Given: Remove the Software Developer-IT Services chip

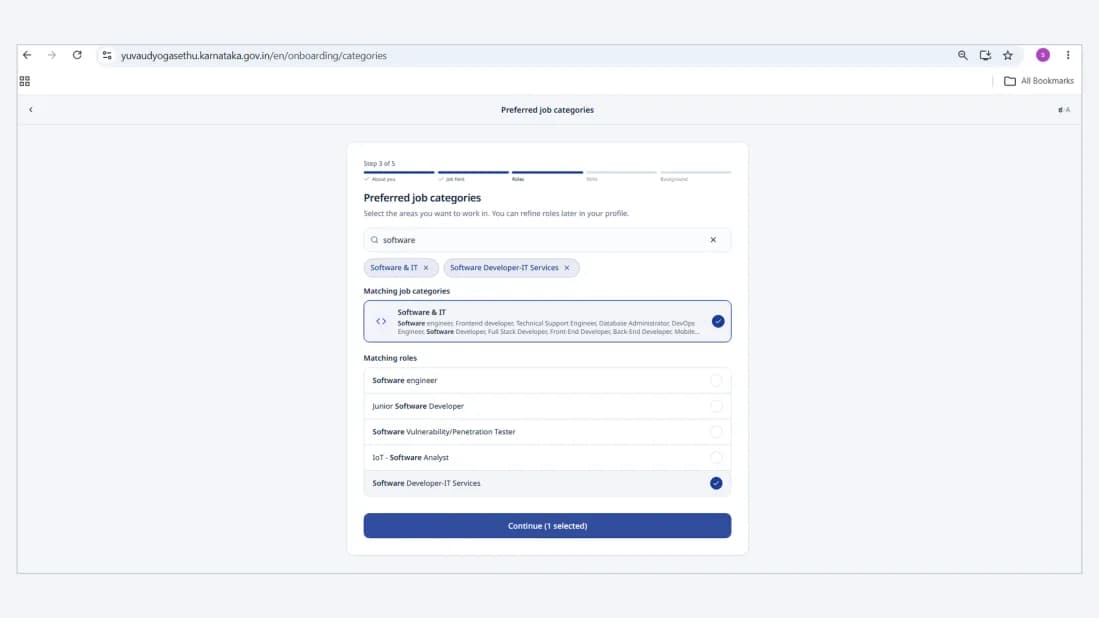Looking at the screenshot, I should tap(567, 268).
